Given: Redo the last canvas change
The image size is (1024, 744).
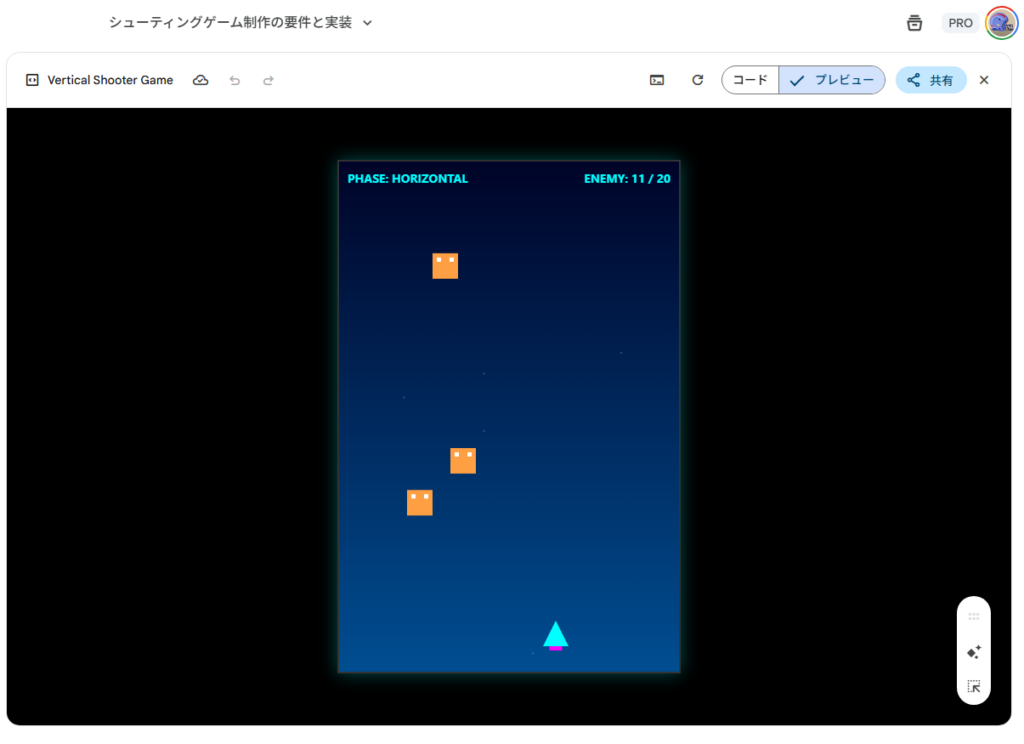Looking at the screenshot, I should 268,80.
